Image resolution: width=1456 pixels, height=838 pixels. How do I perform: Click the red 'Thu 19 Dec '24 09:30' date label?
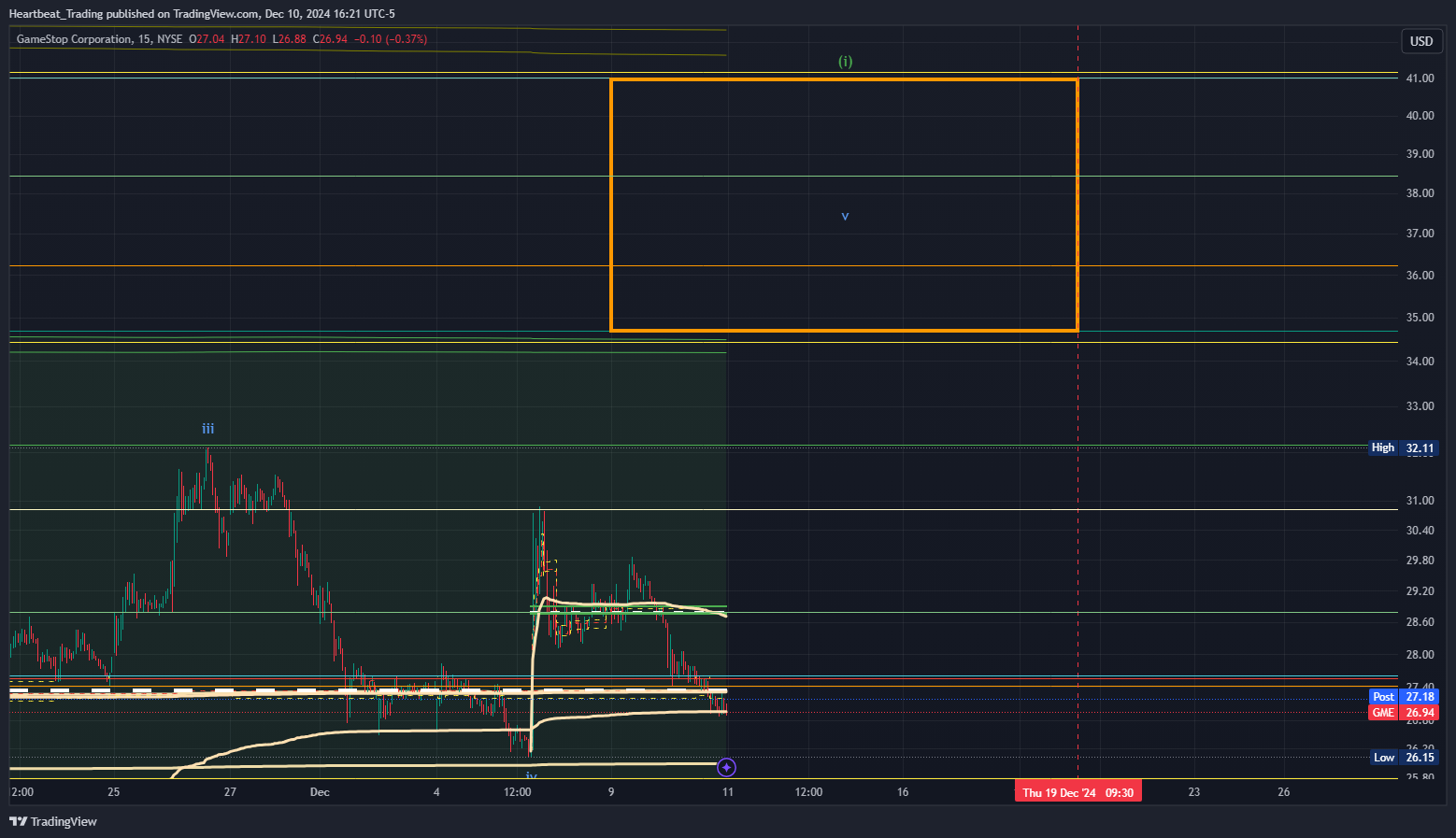coord(1078,792)
